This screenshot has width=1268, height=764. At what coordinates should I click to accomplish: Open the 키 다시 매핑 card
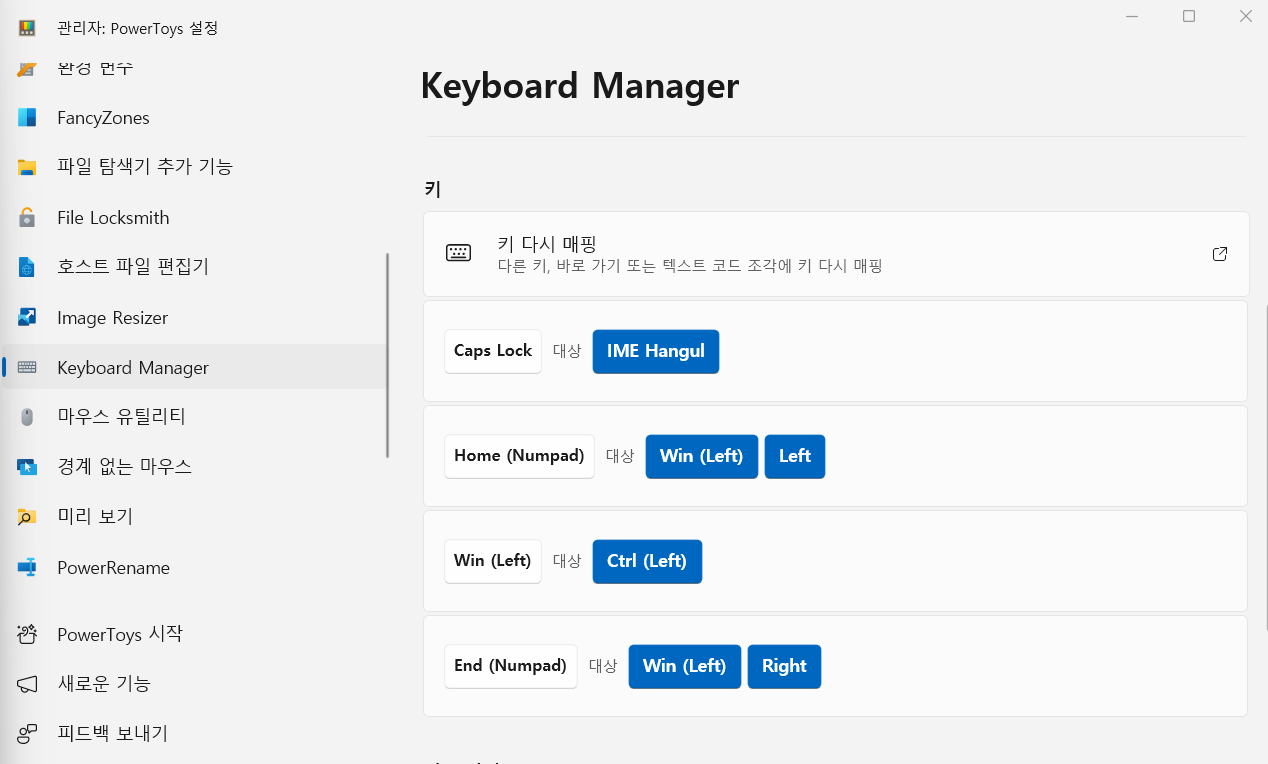coord(835,254)
